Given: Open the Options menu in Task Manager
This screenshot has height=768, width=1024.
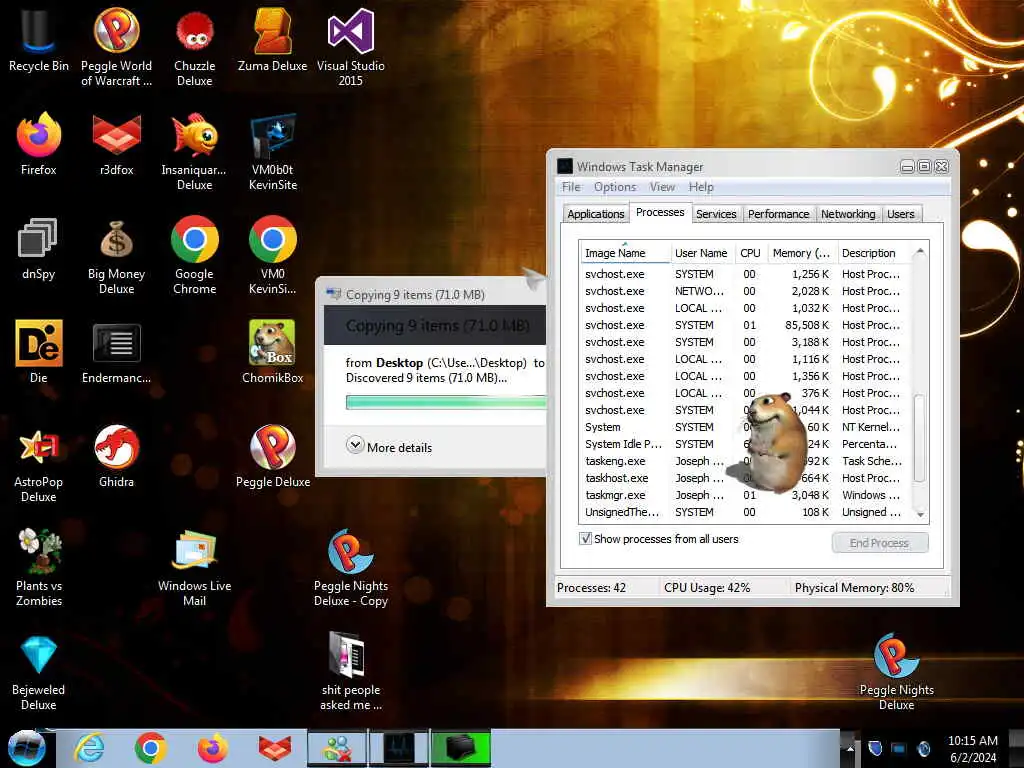Looking at the screenshot, I should [615, 187].
